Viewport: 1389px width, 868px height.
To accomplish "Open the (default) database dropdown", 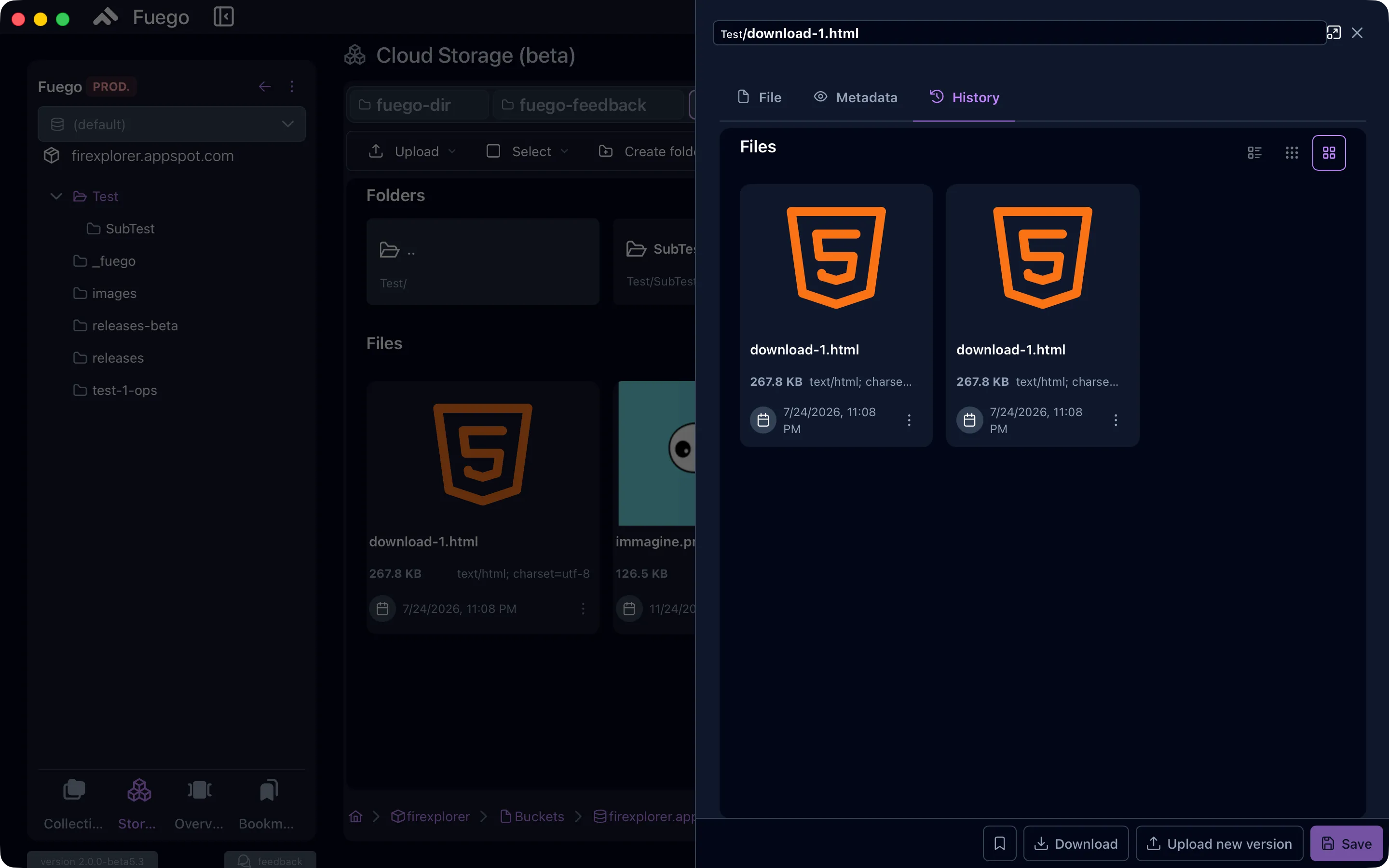I will (171, 124).
